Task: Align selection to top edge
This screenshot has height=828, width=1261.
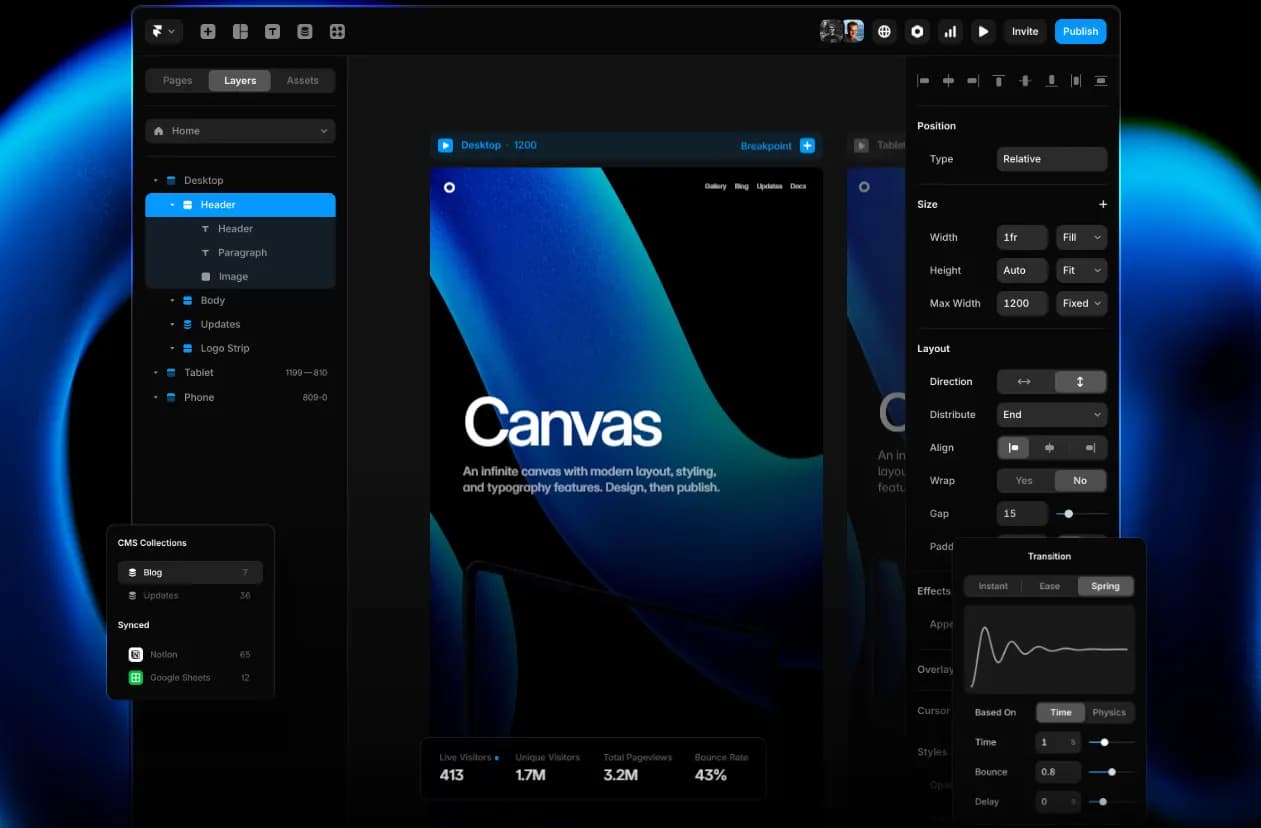Action: click(x=998, y=81)
